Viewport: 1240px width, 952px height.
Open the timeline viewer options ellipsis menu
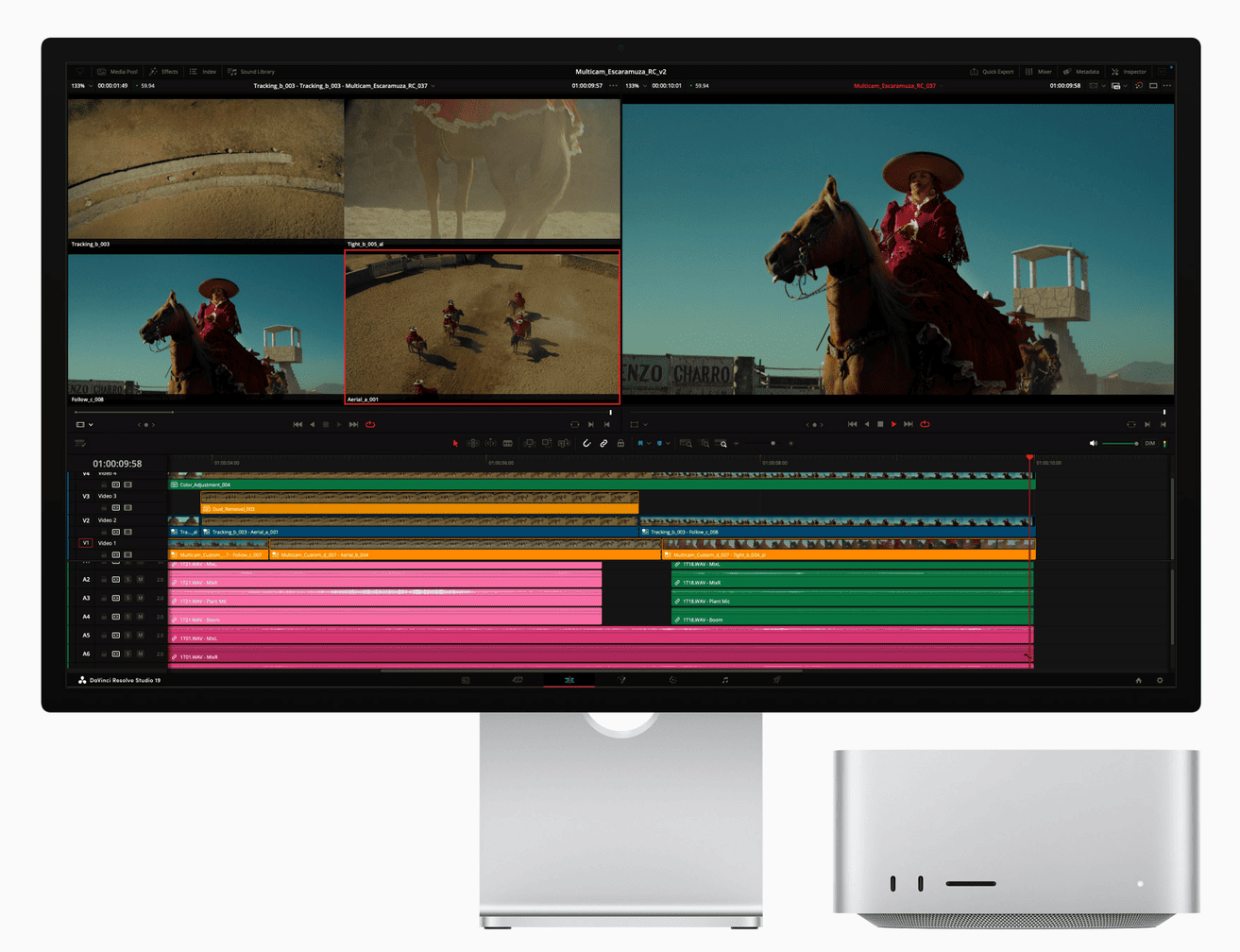coord(1167,86)
